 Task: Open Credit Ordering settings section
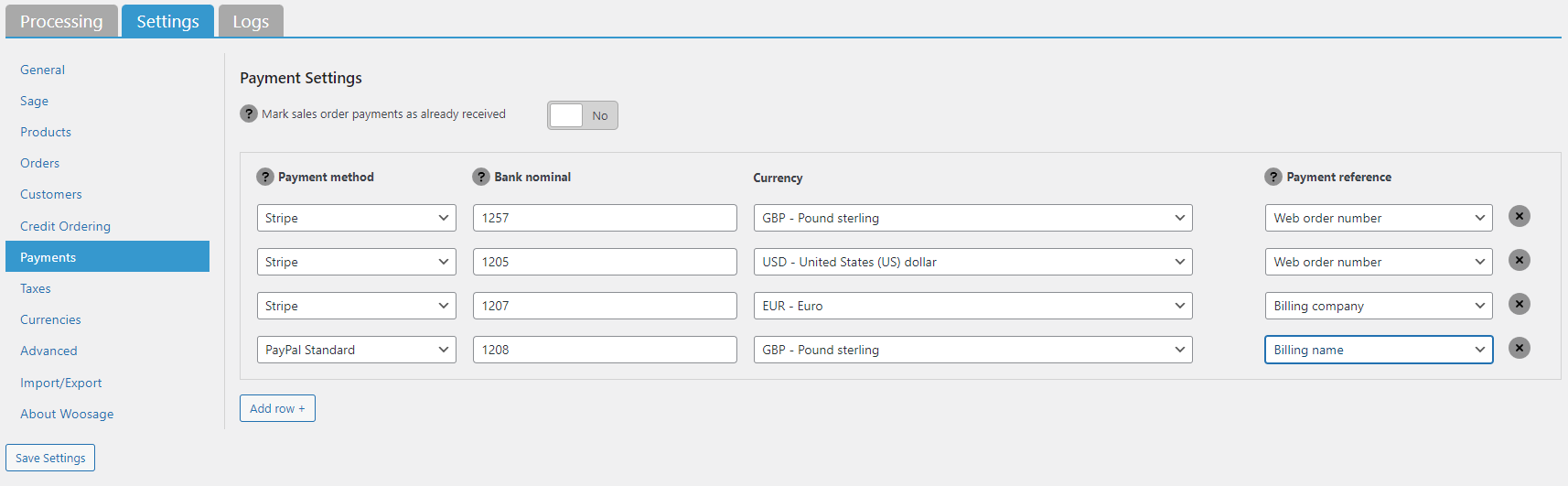[x=107, y=226]
